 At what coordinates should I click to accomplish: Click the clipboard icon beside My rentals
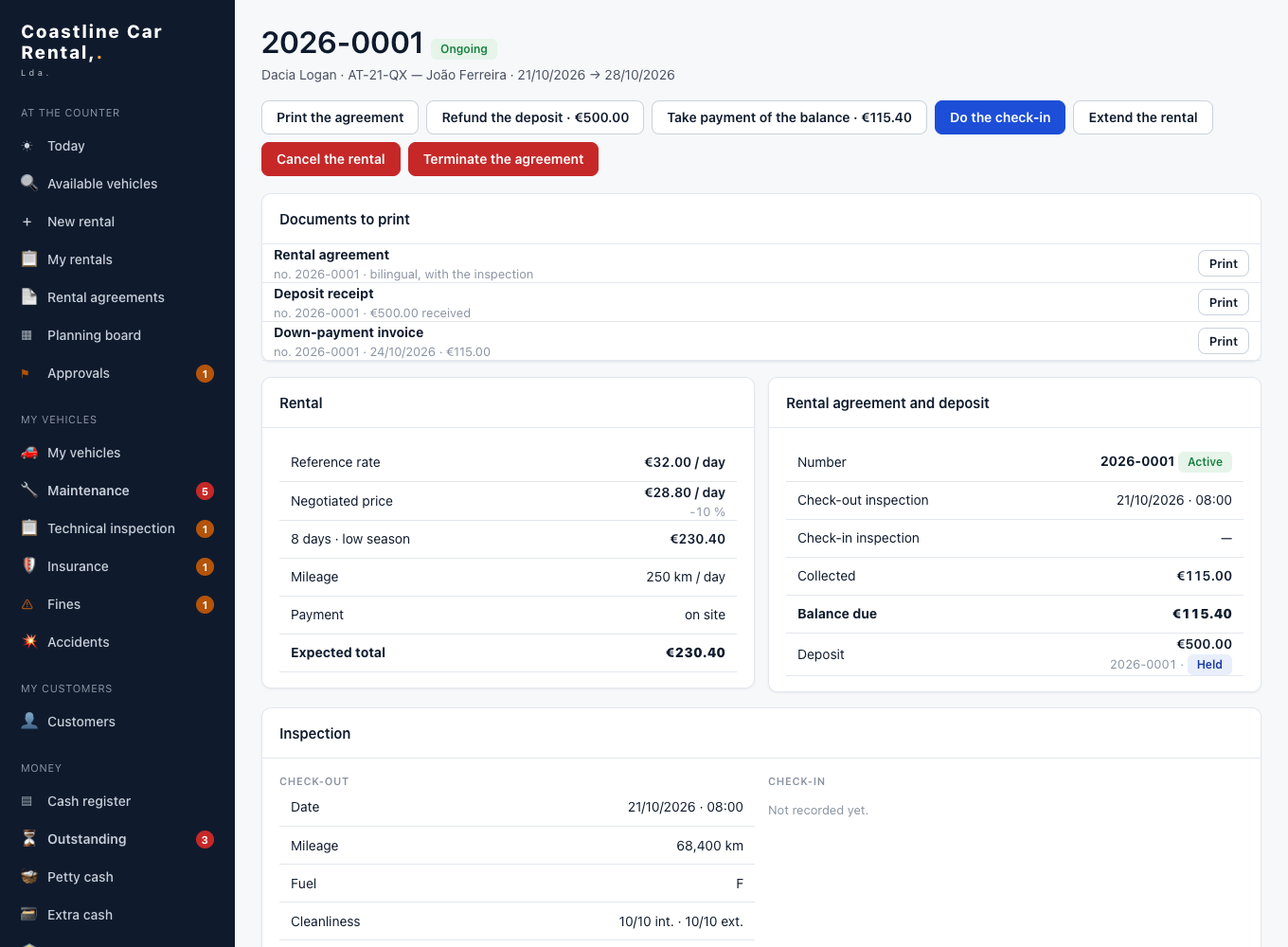pyautogui.click(x=29, y=259)
